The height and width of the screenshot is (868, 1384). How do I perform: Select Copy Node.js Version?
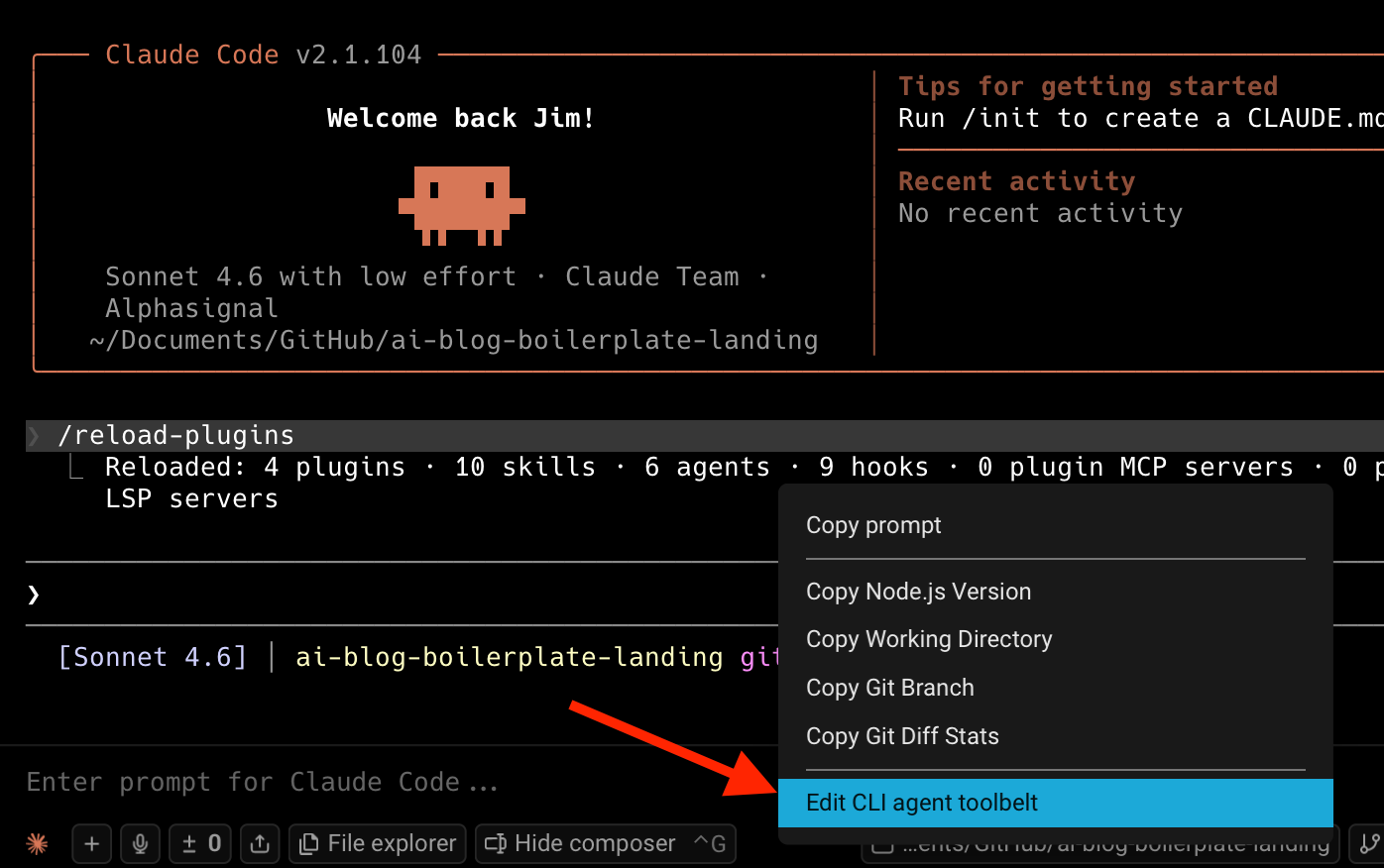(918, 591)
